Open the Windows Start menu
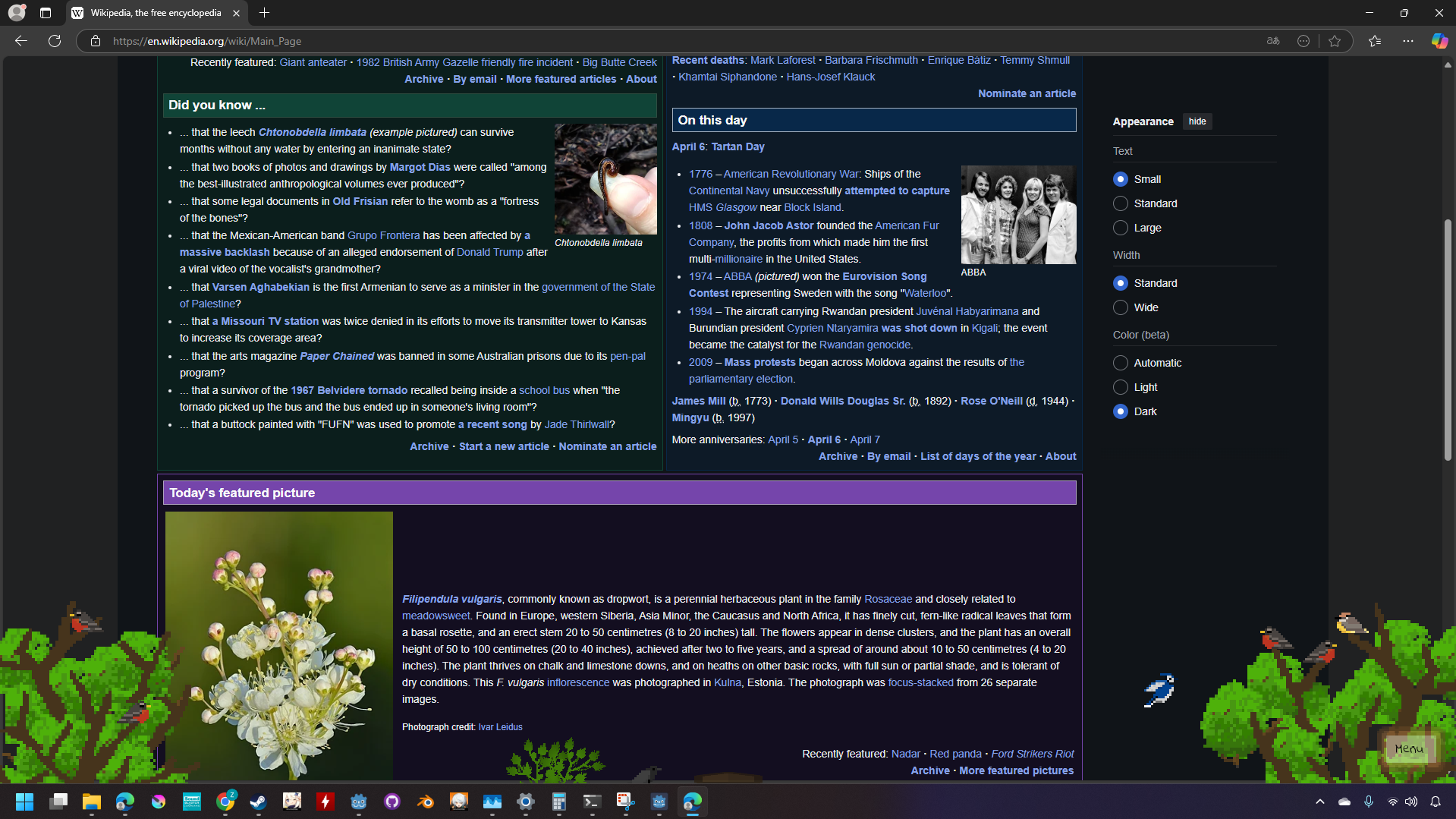This screenshot has height=819, width=1456. click(x=25, y=802)
